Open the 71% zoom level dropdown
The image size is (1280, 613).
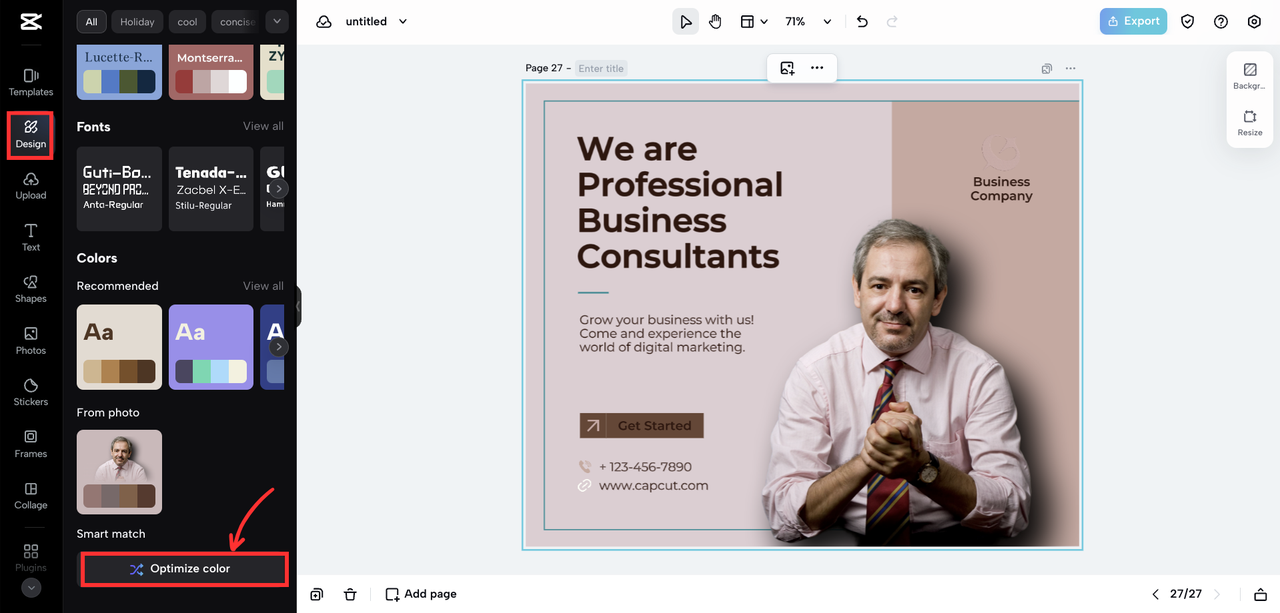pos(808,21)
